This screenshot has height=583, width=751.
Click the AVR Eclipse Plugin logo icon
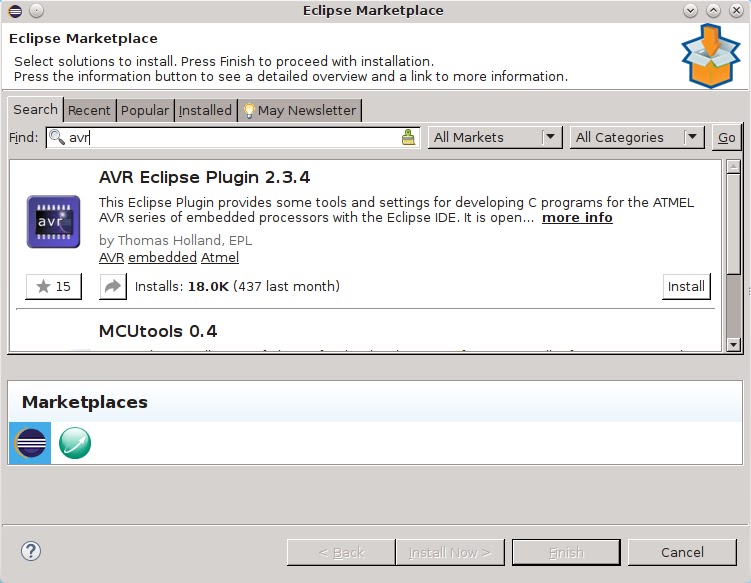point(53,221)
